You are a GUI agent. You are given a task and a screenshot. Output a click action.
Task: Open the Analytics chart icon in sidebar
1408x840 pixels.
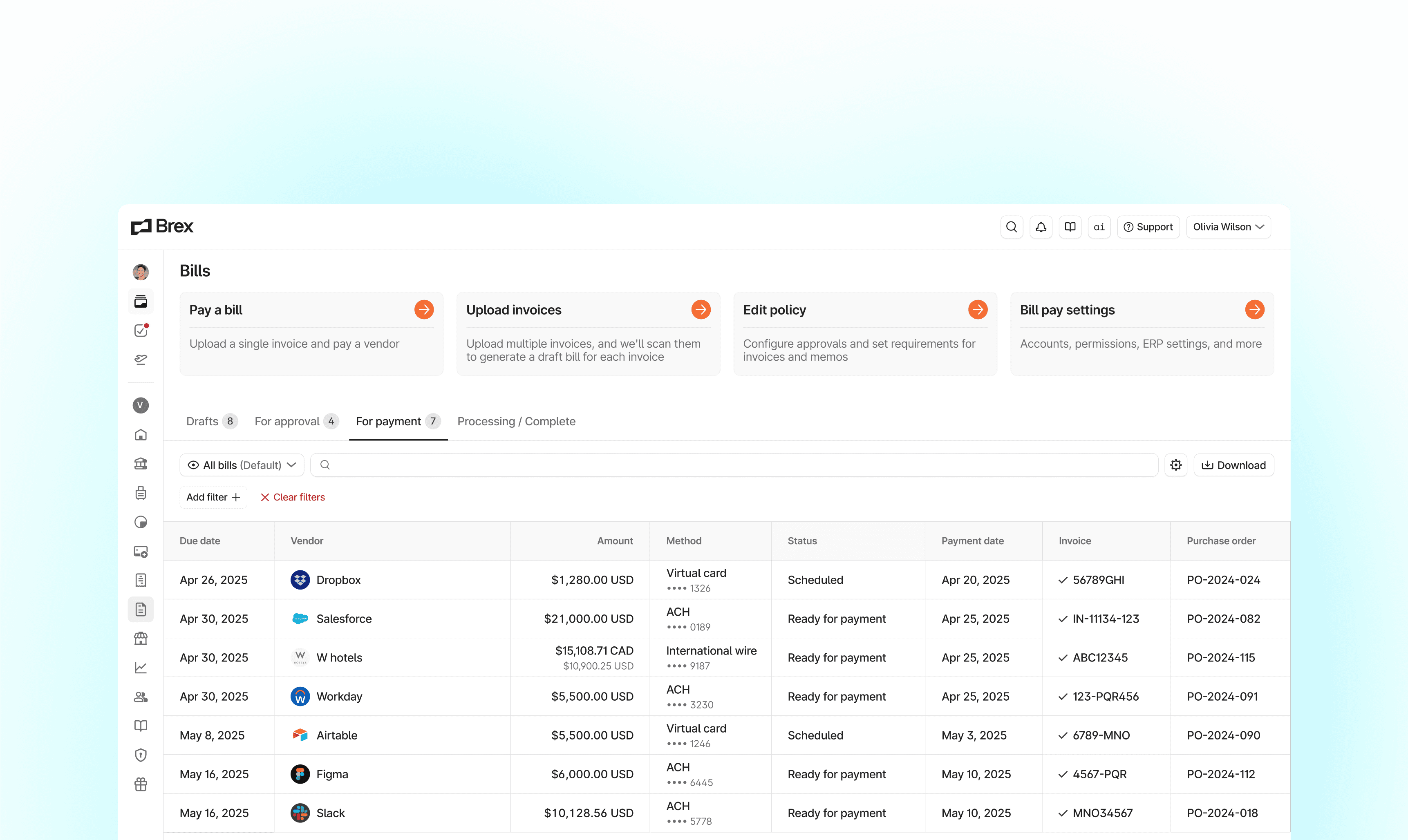[141, 667]
